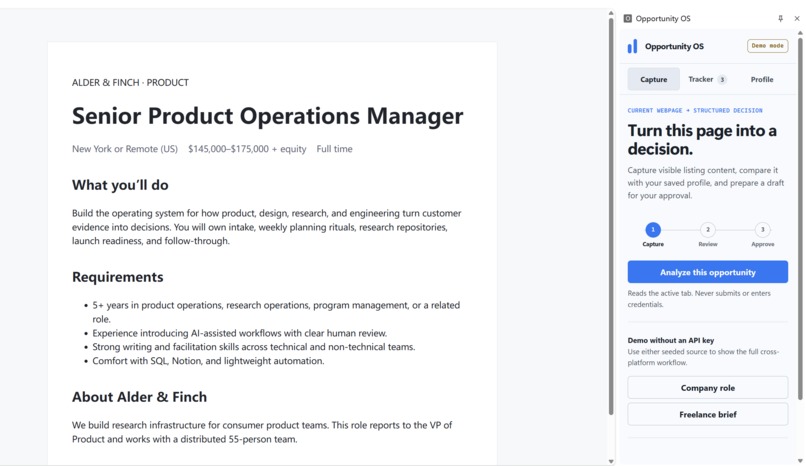This screenshot has width=806, height=466.
Task: Click the main page vertical scrollbar thumb
Action: (x=611, y=216)
